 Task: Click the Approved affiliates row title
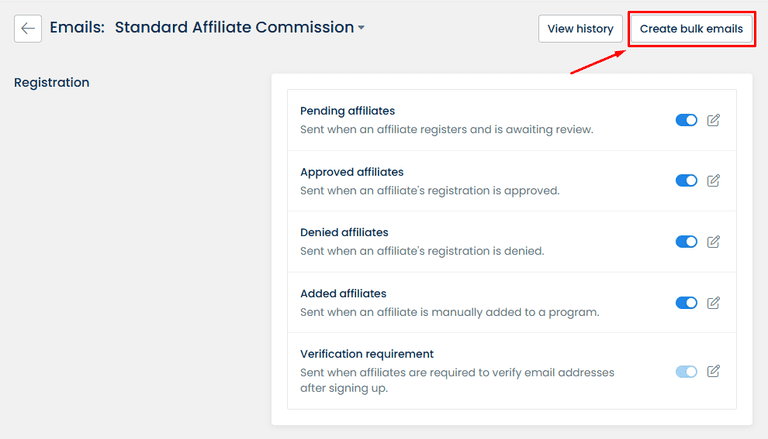pyautogui.click(x=351, y=172)
